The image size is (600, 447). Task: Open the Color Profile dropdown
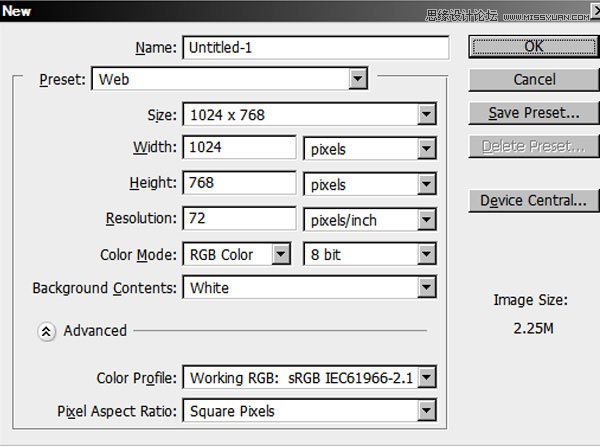310,378
